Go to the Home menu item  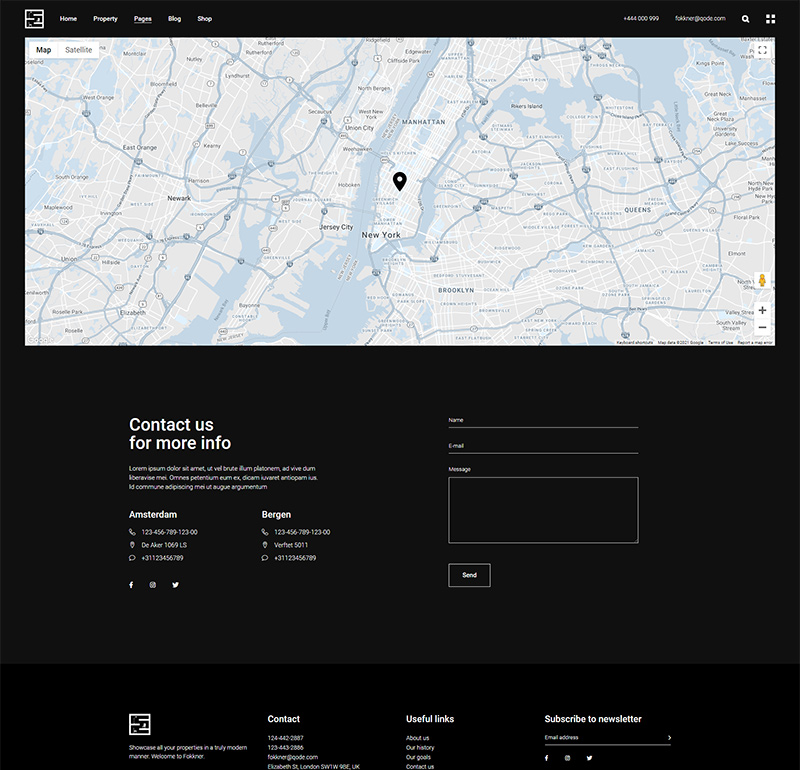click(x=68, y=19)
